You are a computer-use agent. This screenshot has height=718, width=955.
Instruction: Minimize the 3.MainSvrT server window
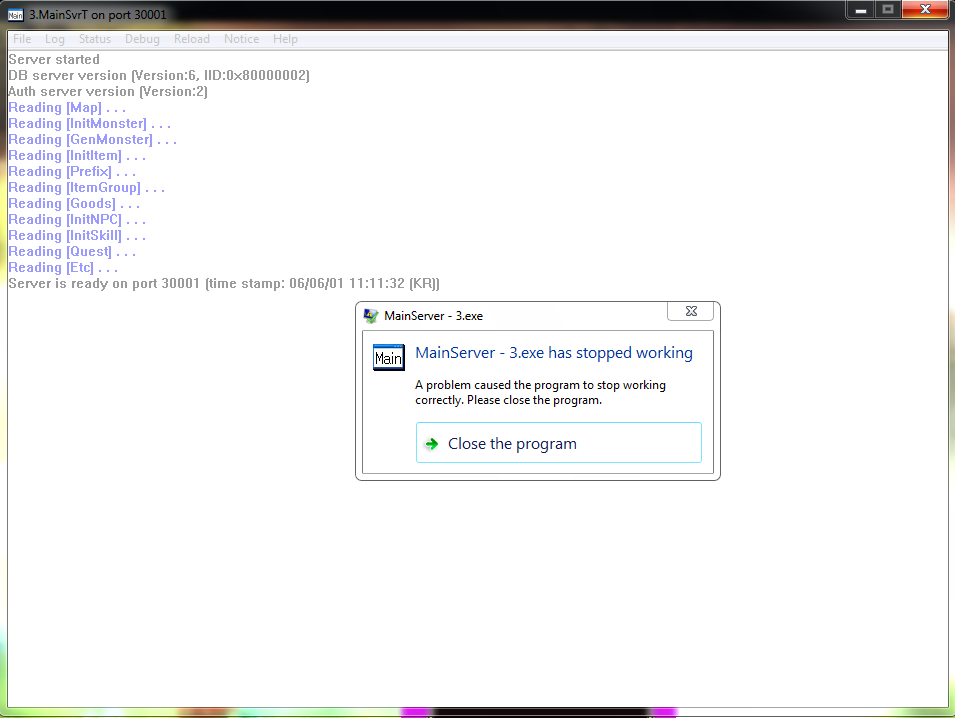click(x=860, y=10)
